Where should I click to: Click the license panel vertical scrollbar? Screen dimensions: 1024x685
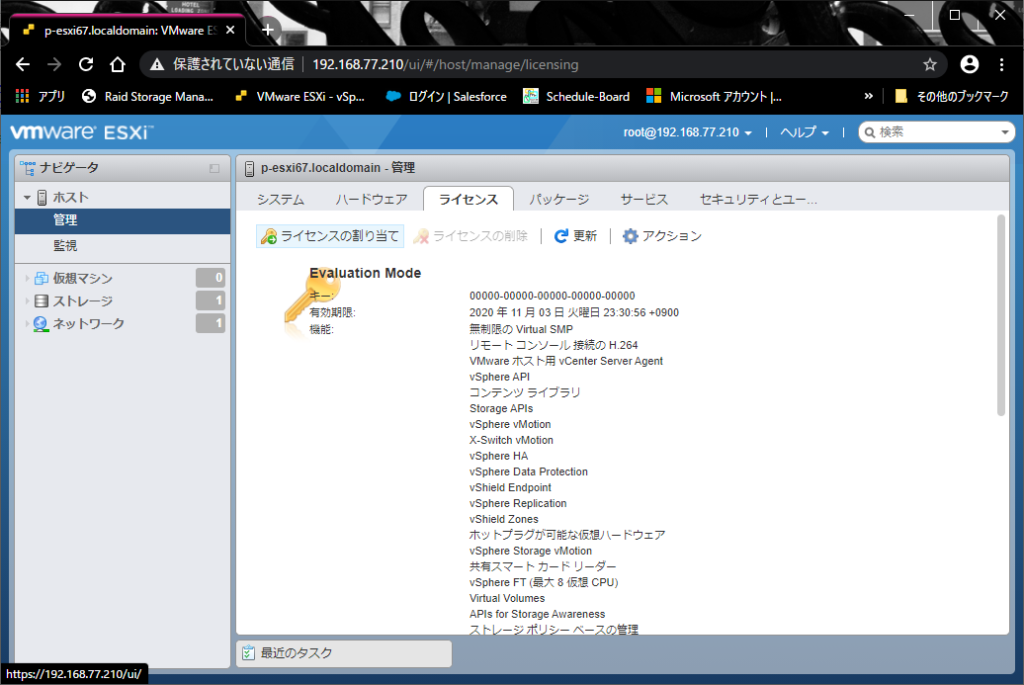(1000, 315)
